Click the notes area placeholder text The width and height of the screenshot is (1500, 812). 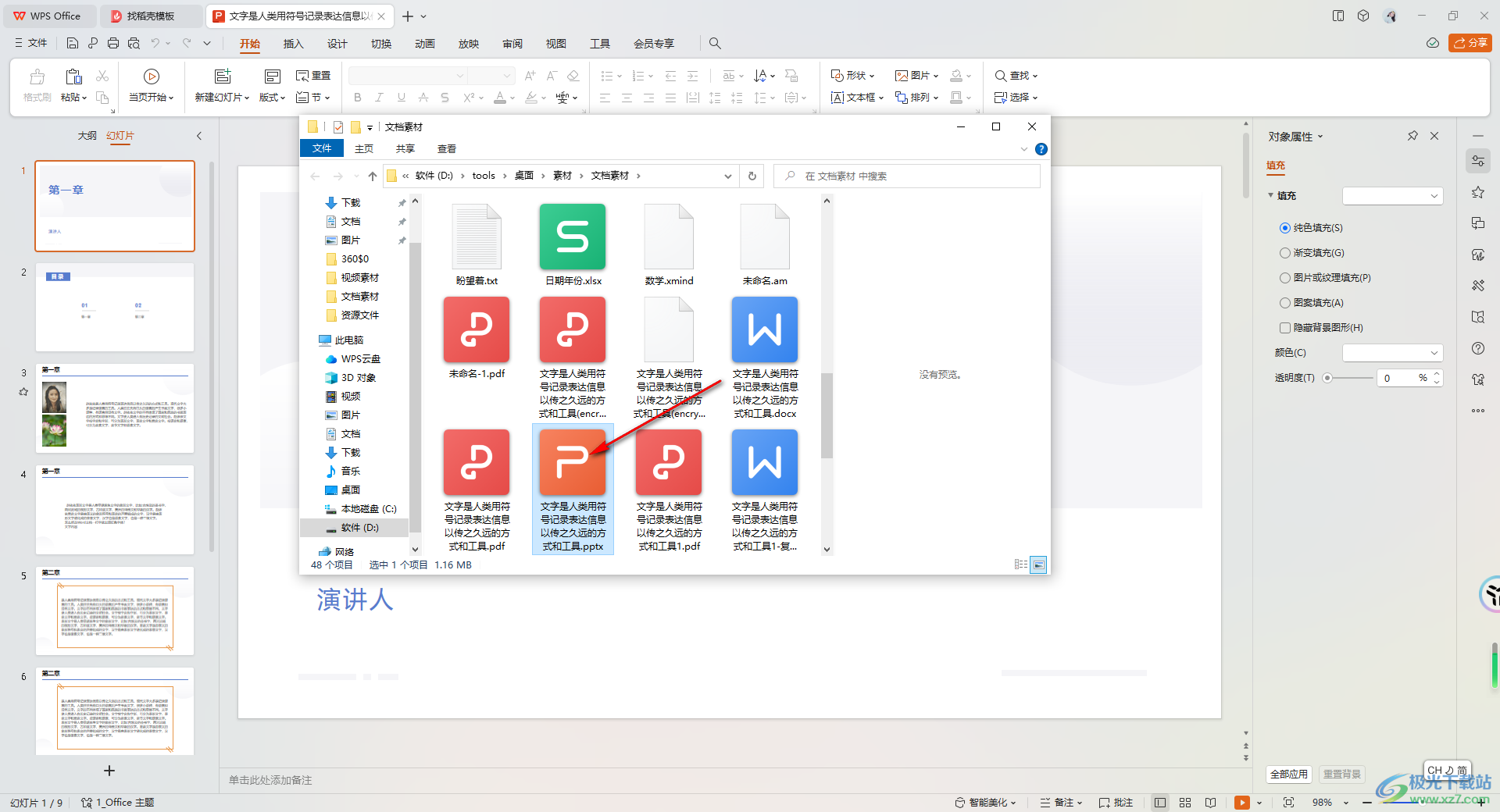coord(270,780)
